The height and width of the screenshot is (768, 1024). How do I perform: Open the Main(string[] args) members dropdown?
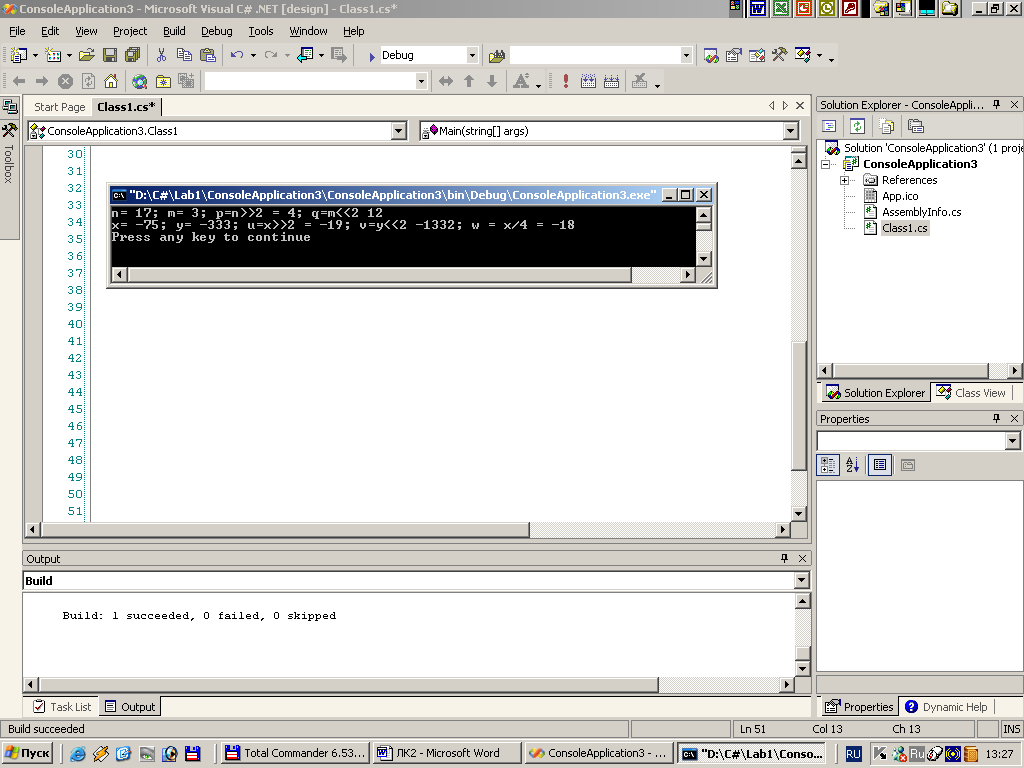pyautogui.click(x=791, y=131)
